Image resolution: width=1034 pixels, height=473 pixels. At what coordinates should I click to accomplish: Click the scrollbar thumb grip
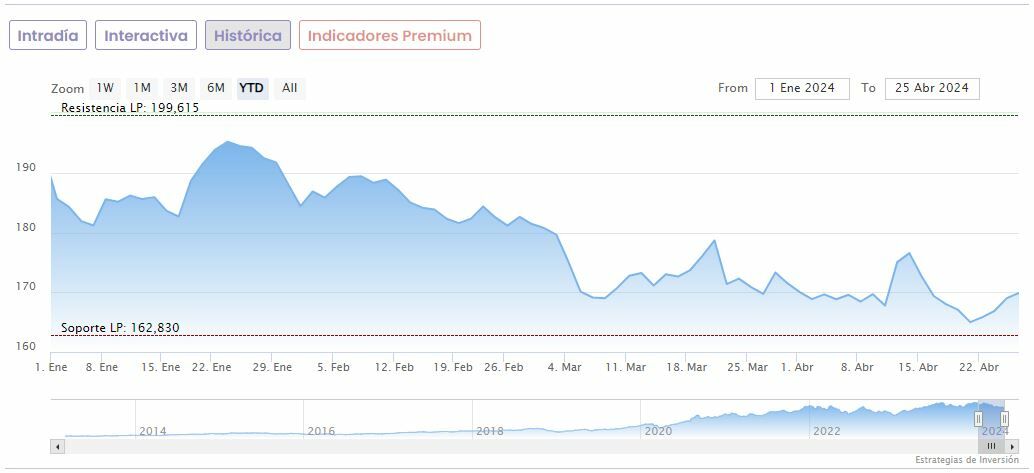[991, 446]
